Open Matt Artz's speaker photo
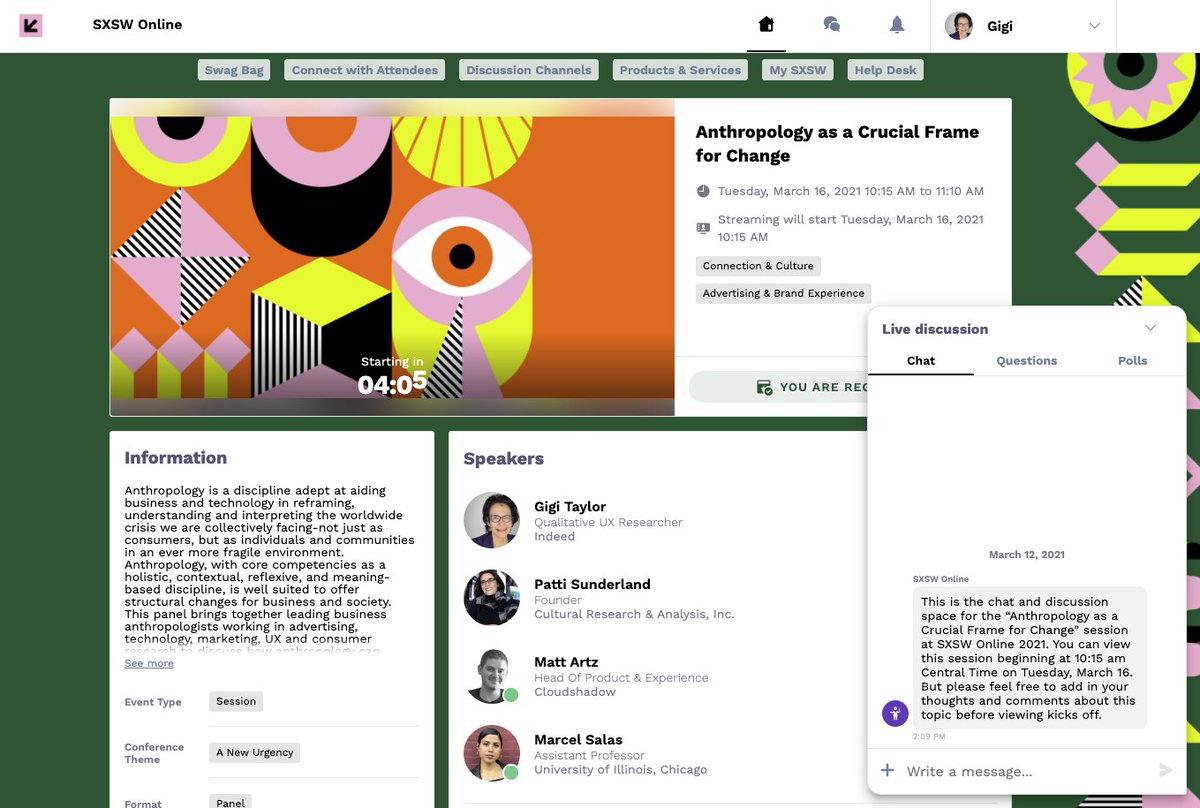This screenshot has height=808, width=1200. tap(492, 676)
